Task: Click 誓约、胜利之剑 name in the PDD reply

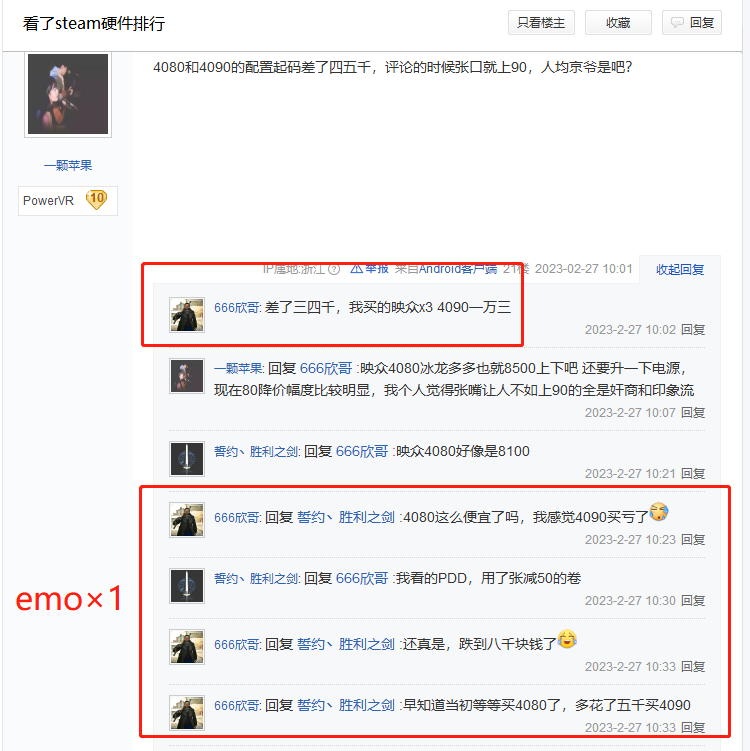Action: pos(256,579)
